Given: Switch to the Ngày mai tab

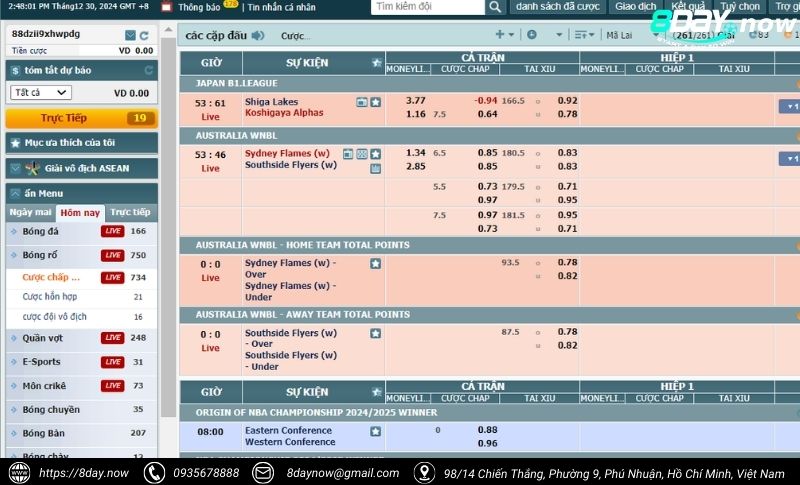Looking at the screenshot, I should point(30,212).
